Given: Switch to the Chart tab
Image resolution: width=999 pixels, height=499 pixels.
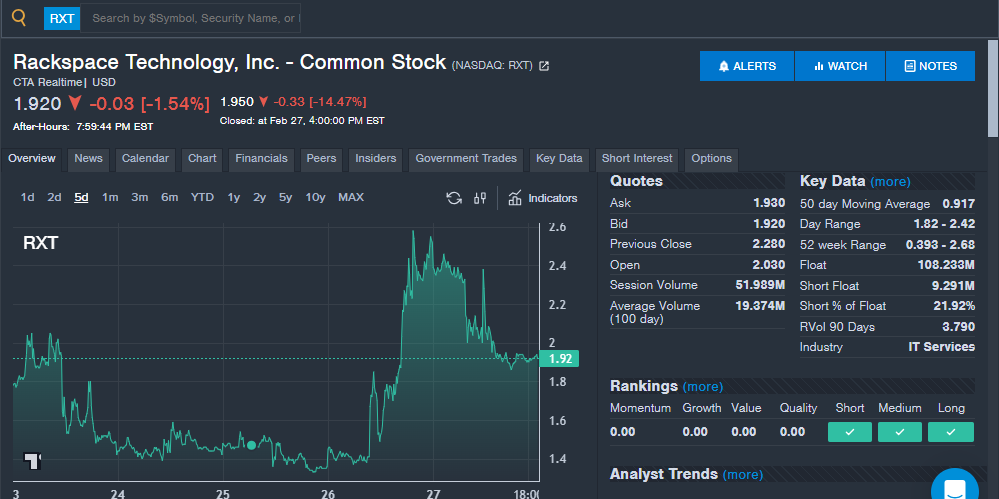Looking at the screenshot, I should click(202, 159).
